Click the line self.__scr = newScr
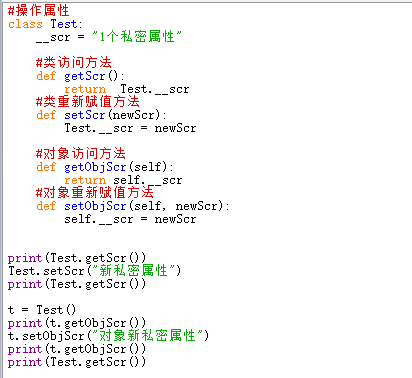Viewport: 412px width, 378px height. pyautogui.click(x=130, y=219)
